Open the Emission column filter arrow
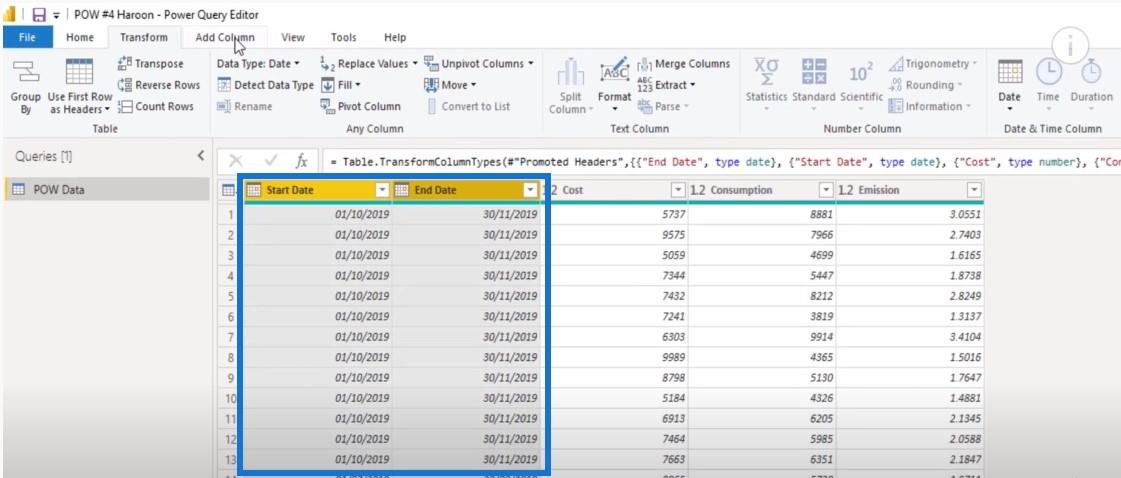 (974, 190)
